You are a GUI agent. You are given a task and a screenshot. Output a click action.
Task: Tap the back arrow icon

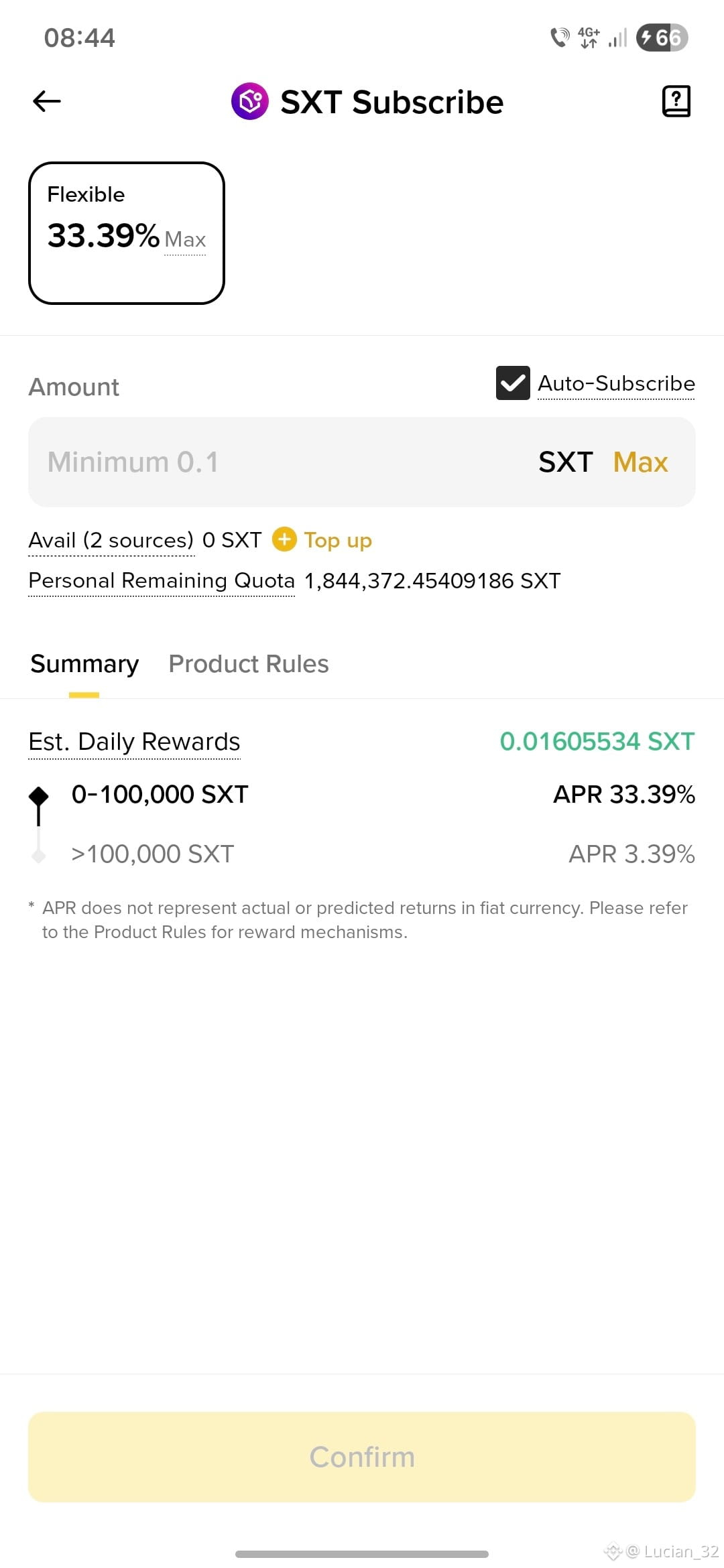(x=47, y=101)
